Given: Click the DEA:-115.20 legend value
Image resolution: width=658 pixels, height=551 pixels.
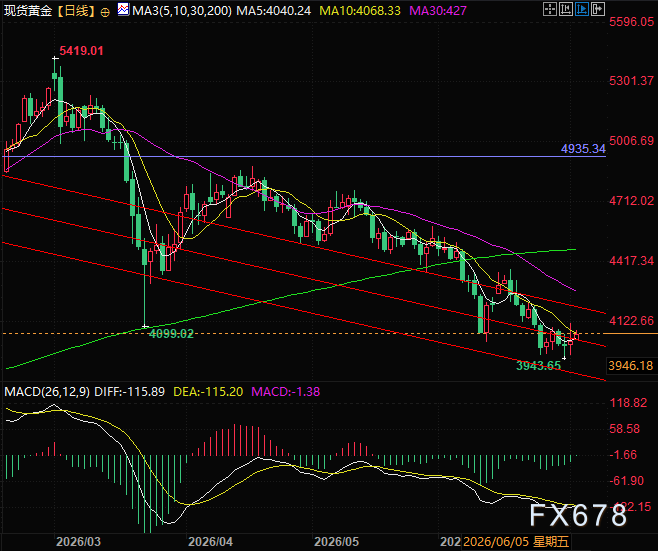Looking at the screenshot, I should pyautogui.click(x=208, y=392).
